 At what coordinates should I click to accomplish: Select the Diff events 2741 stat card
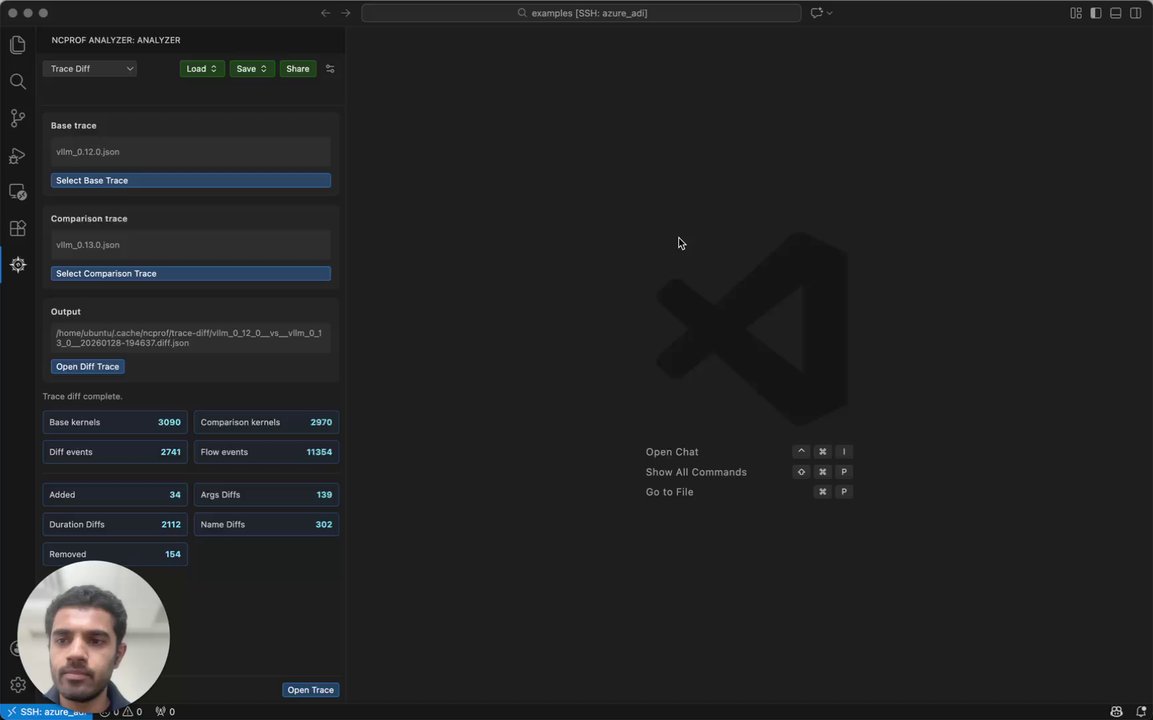click(x=115, y=452)
